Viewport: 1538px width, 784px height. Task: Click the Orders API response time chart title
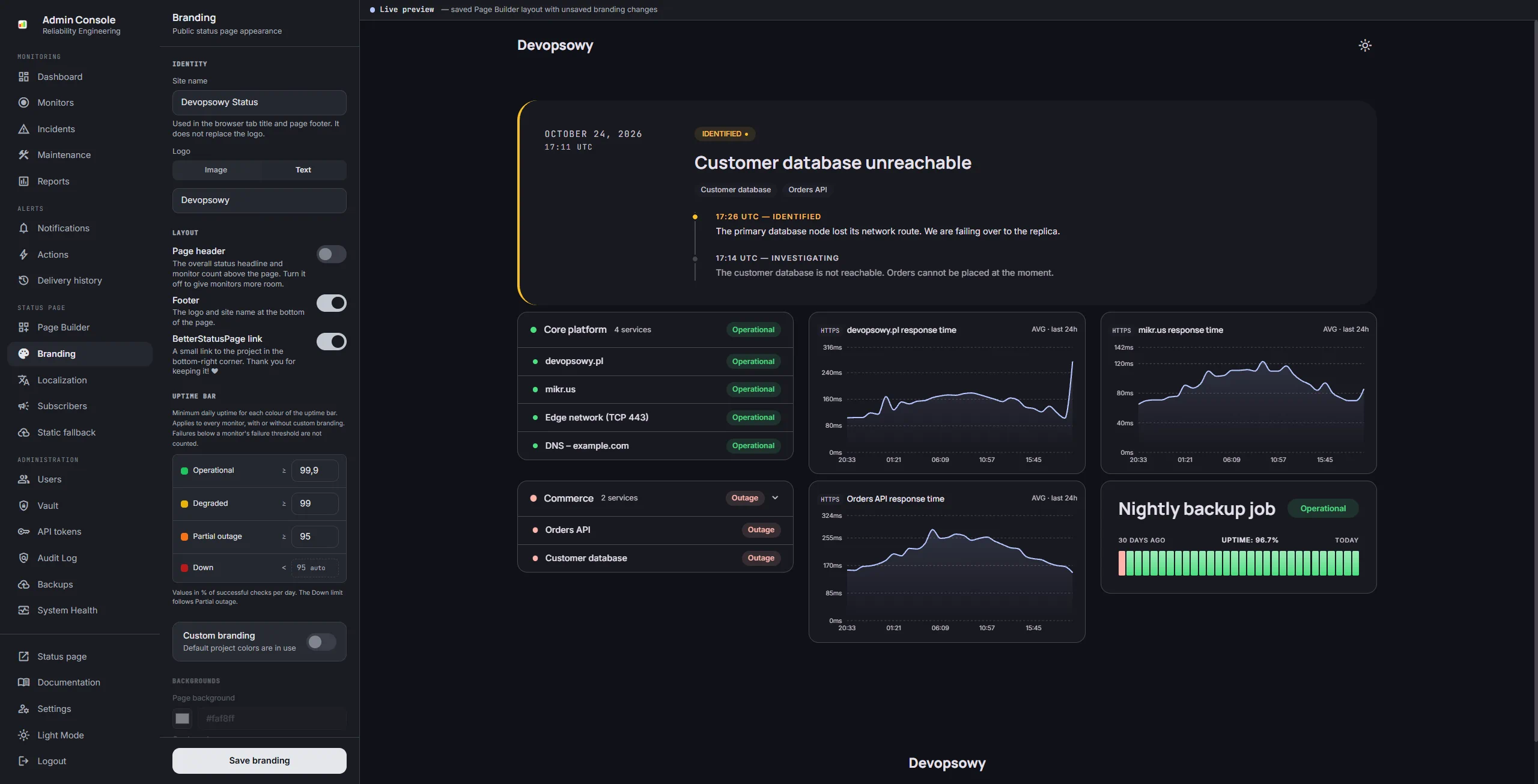point(895,499)
